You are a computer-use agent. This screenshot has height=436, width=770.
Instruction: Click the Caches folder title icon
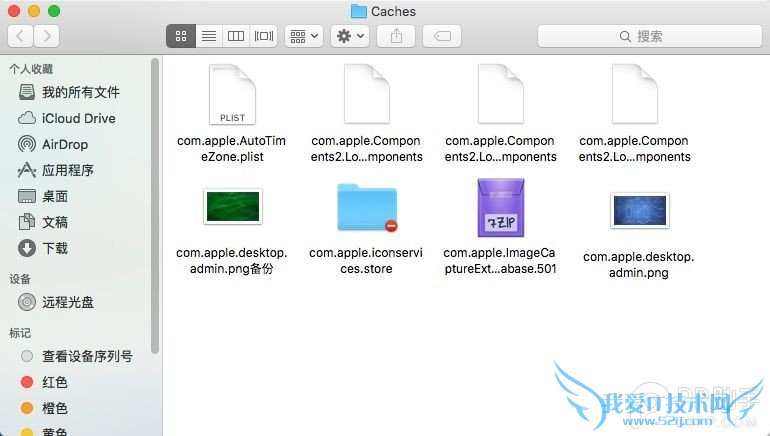tap(358, 11)
